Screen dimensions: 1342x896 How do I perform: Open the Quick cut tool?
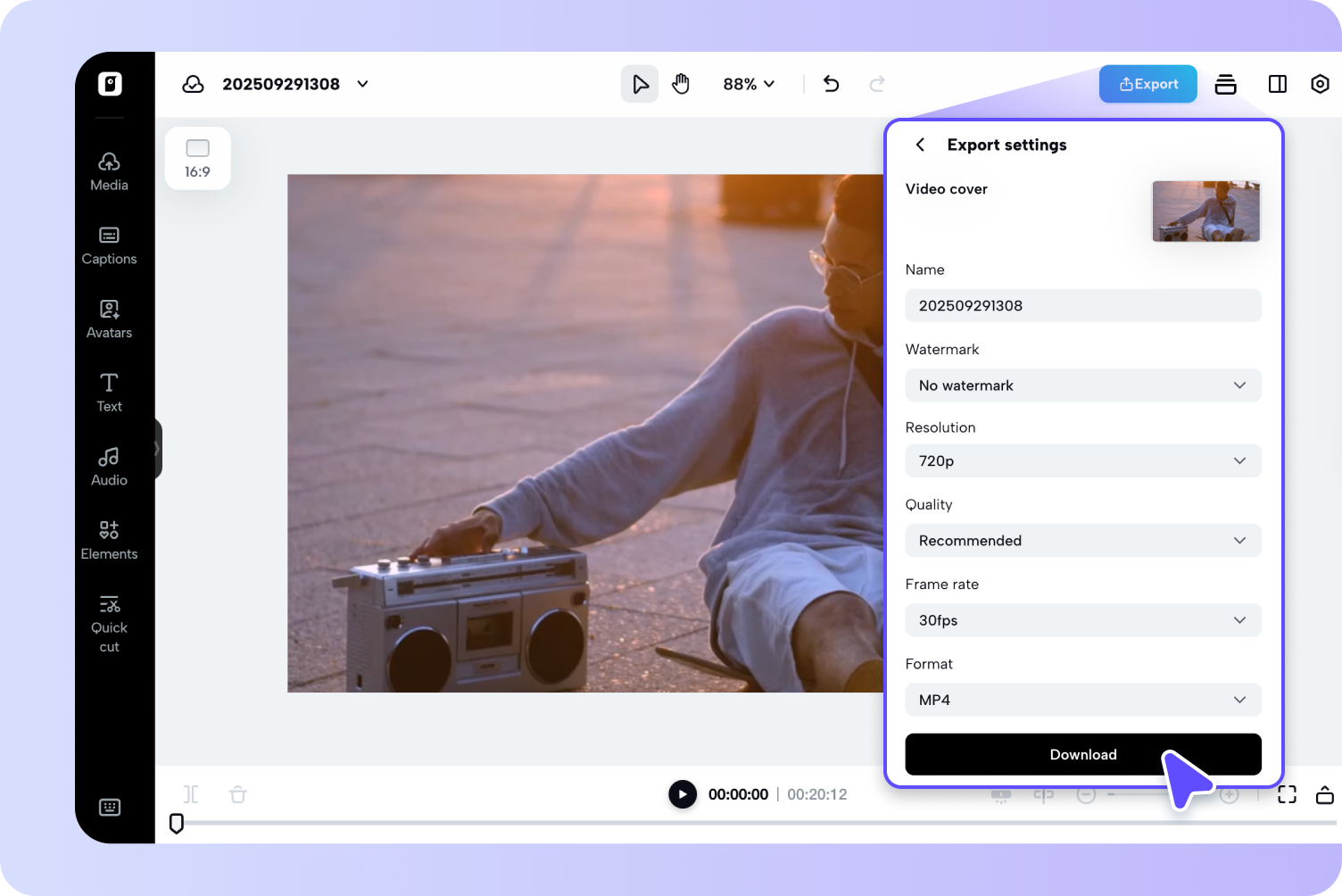pyautogui.click(x=109, y=624)
